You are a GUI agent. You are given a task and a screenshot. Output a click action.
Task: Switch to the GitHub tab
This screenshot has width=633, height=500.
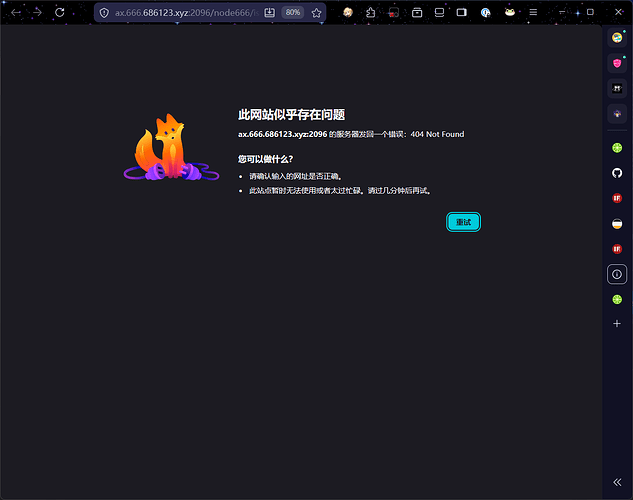pos(617,173)
